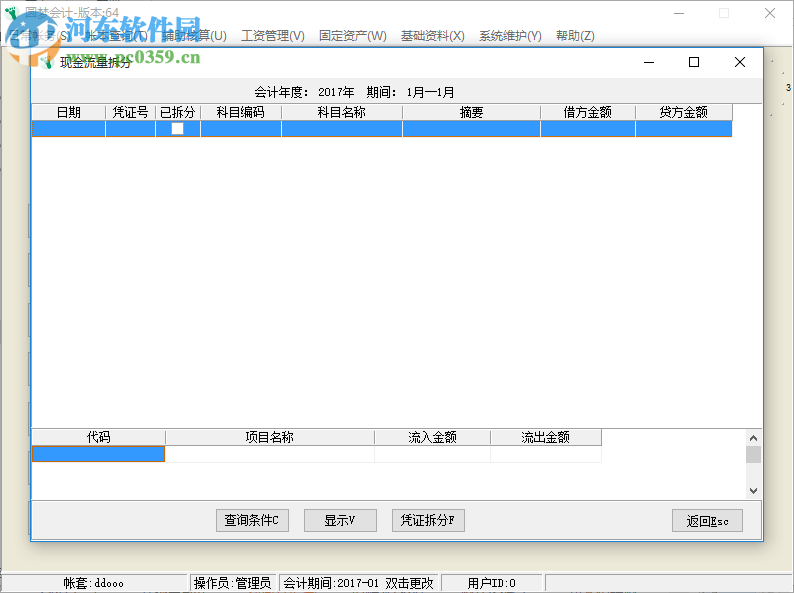Open the 辅助核算(U) menu
The height and width of the screenshot is (593, 794).
tap(194, 36)
